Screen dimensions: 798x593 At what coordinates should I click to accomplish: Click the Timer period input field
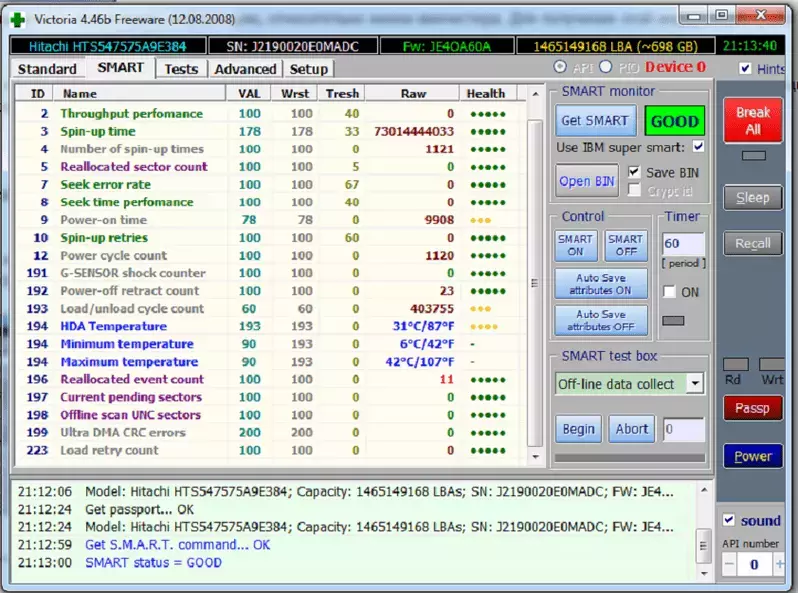pyautogui.click(x=683, y=243)
